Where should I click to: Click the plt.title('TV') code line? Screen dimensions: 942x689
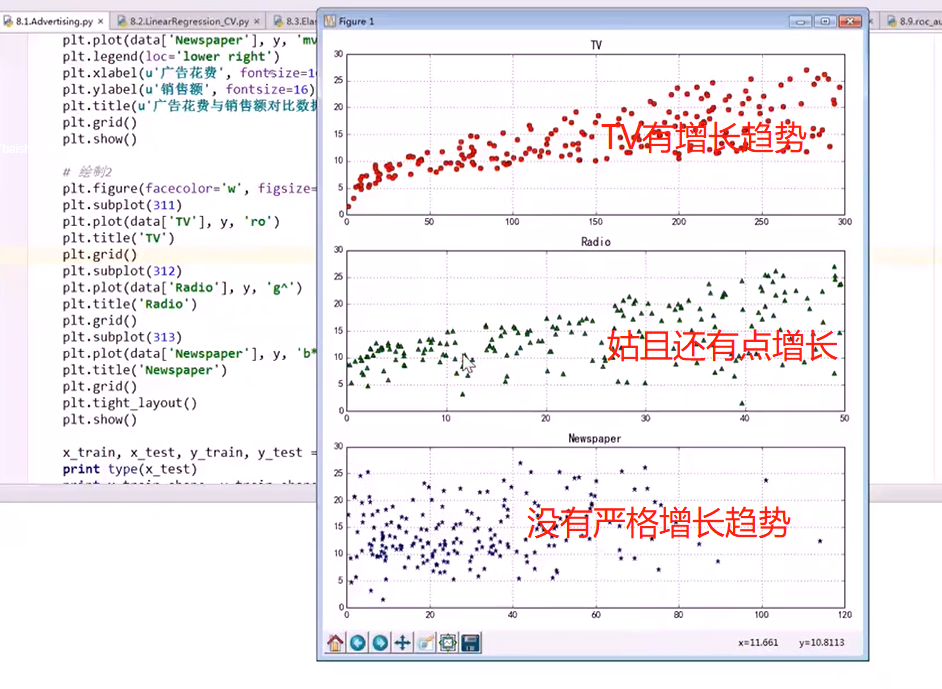tap(118, 238)
